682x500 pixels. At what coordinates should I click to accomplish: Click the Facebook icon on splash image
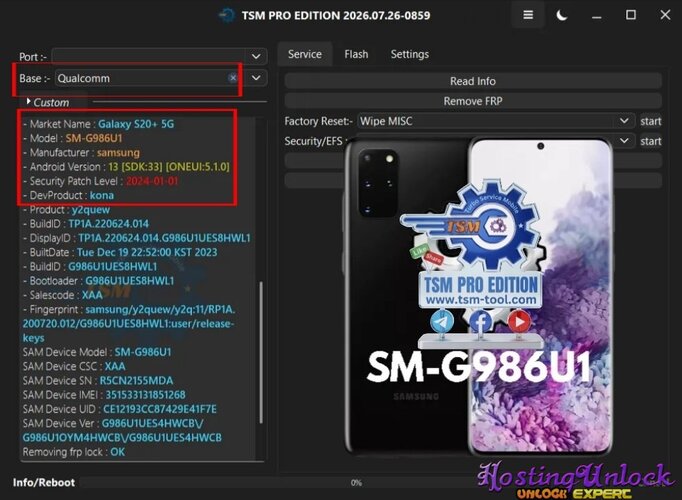point(480,323)
